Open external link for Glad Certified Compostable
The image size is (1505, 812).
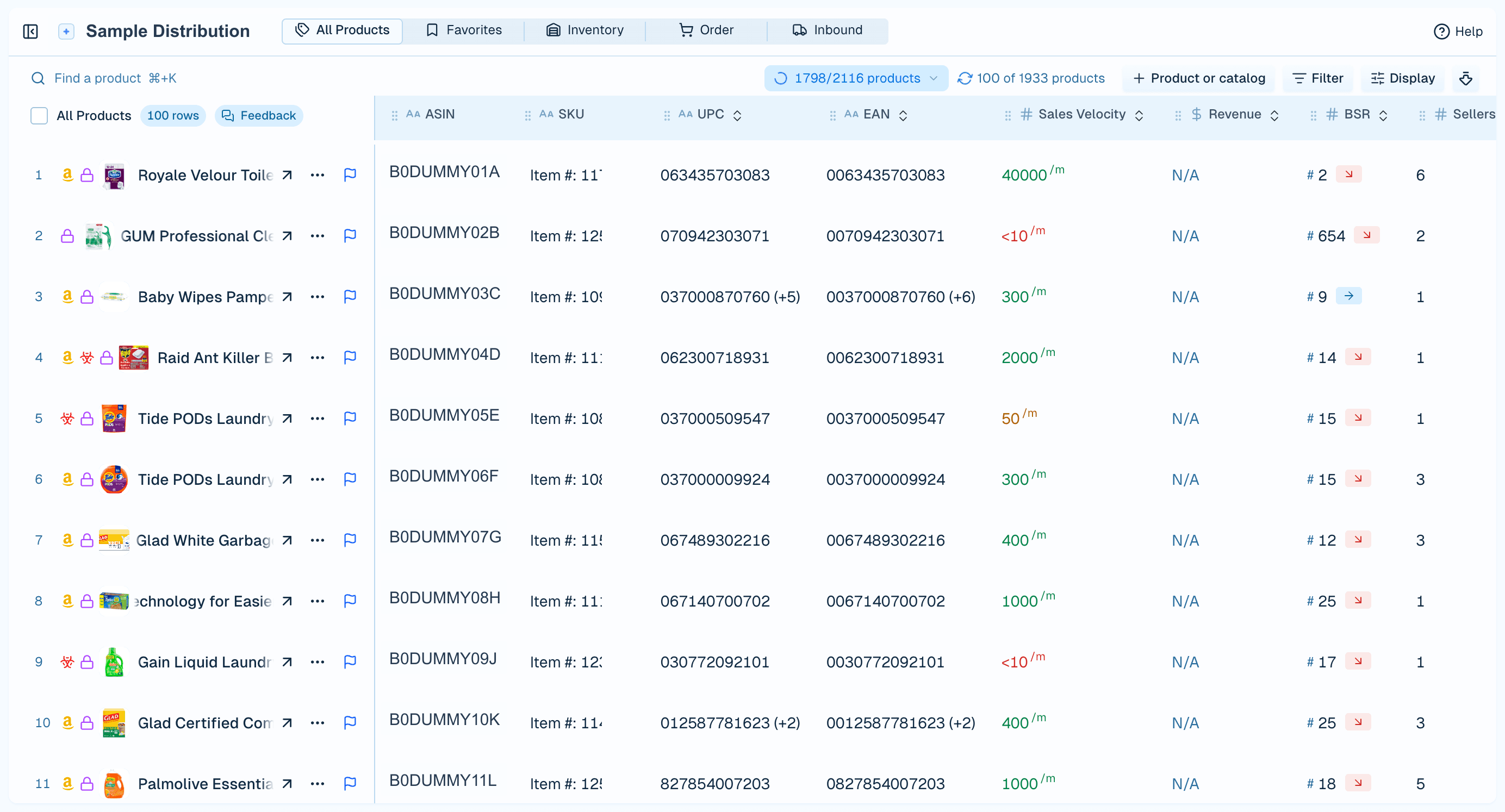click(x=287, y=723)
